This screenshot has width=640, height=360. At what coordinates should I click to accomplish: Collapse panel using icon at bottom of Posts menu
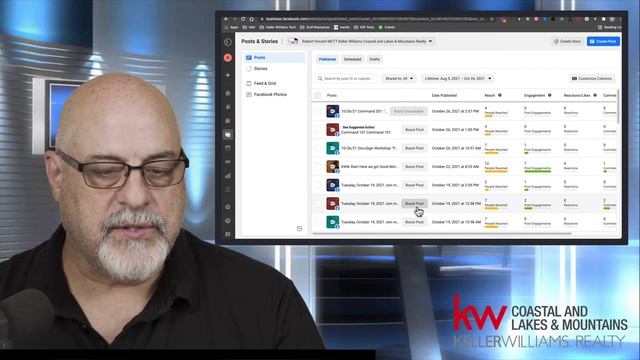tap(299, 229)
